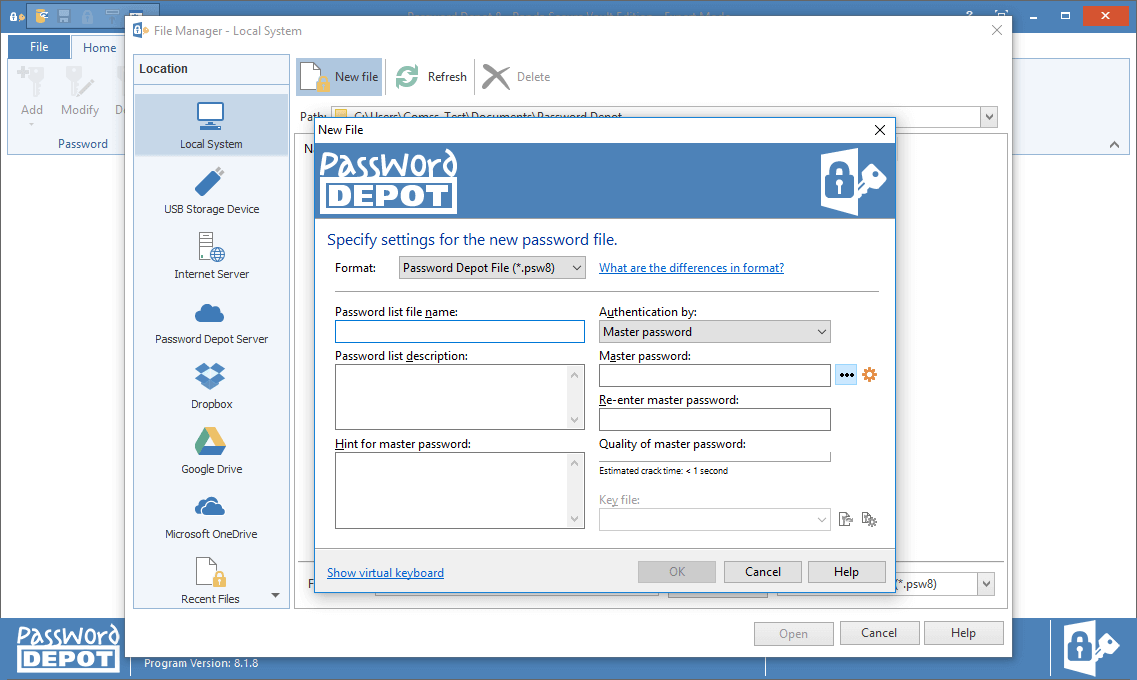Open Help in New File dialog

pyautogui.click(x=846, y=572)
